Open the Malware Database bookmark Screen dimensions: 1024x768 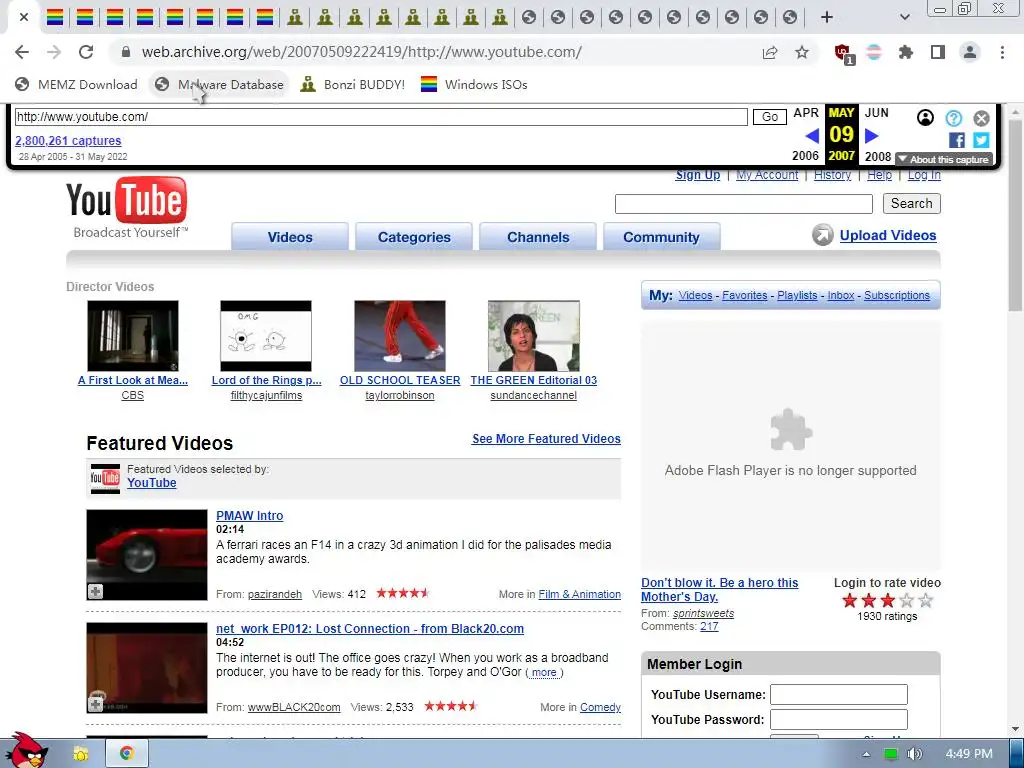[x=220, y=84]
